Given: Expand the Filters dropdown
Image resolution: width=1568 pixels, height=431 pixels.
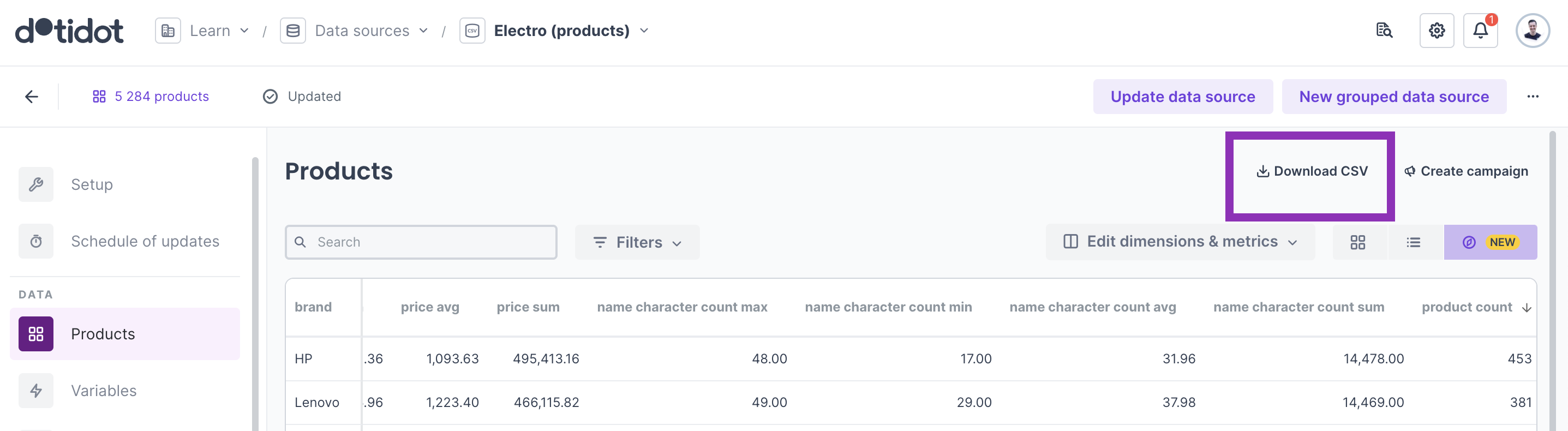Looking at the screenshot, I should coord(637,242).
